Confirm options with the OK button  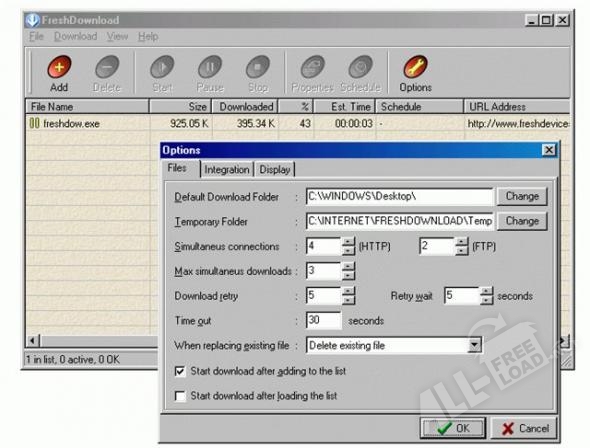point(453,428)
